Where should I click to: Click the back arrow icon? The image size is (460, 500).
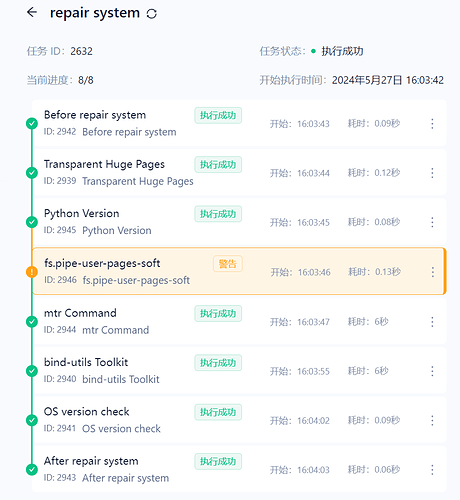tap(32, 12)
